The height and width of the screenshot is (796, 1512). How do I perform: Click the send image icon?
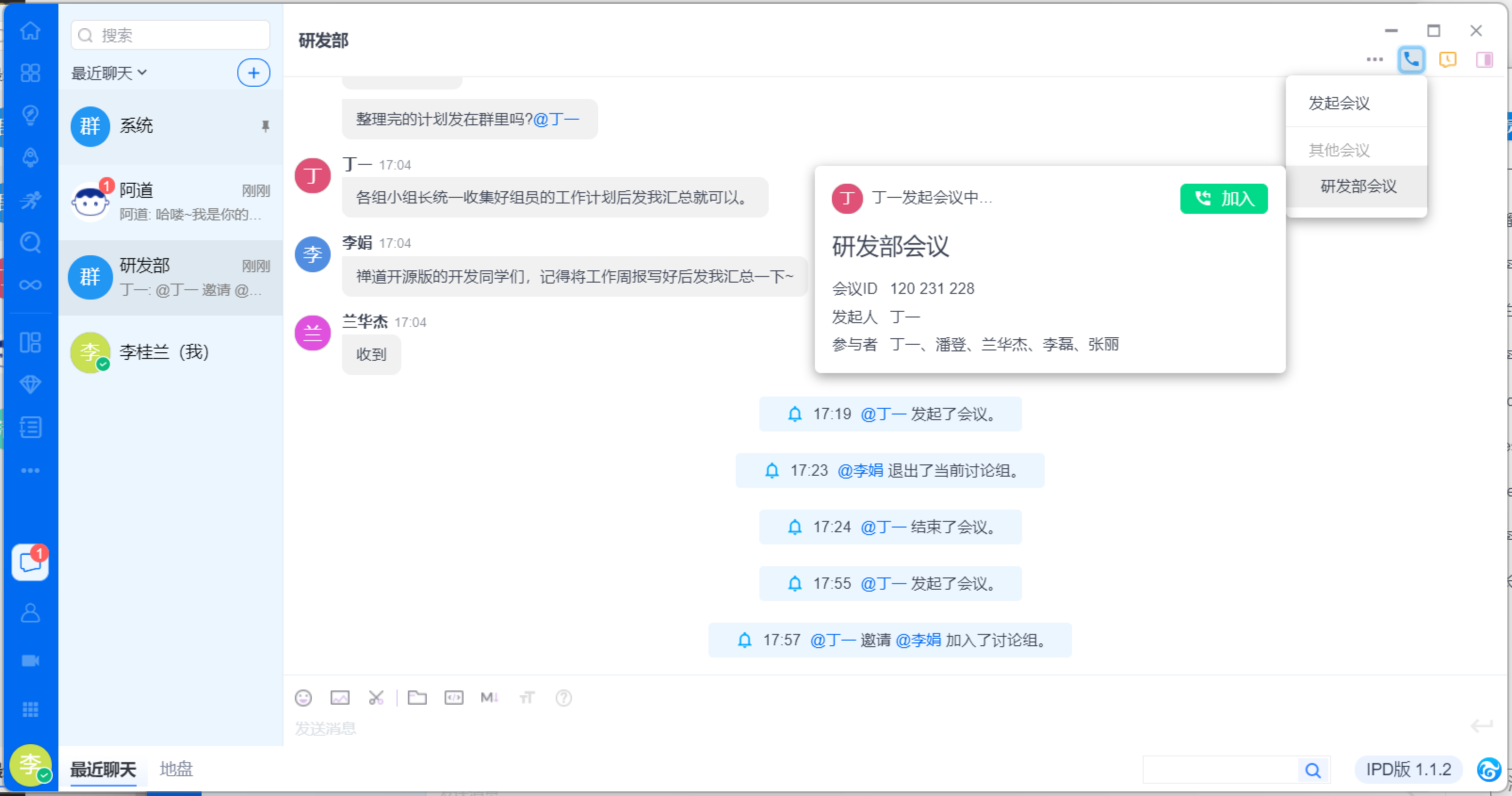pyautogui.click(x=340, y=698)
